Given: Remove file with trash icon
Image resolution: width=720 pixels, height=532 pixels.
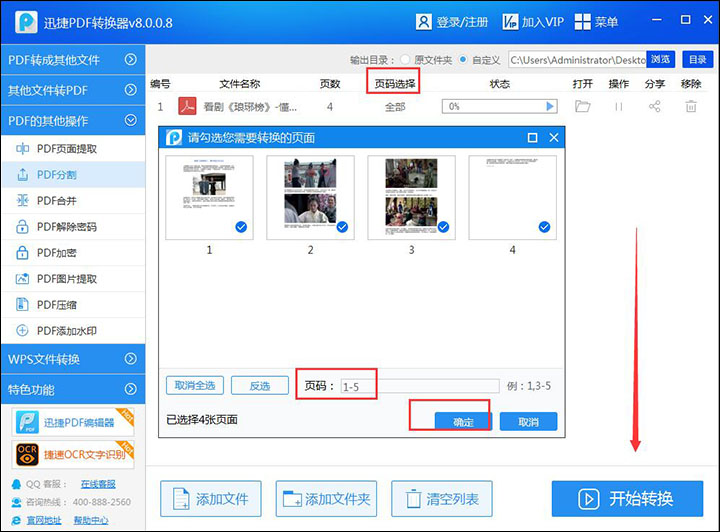Looking at the screenshot, I should tap(691, 106).
